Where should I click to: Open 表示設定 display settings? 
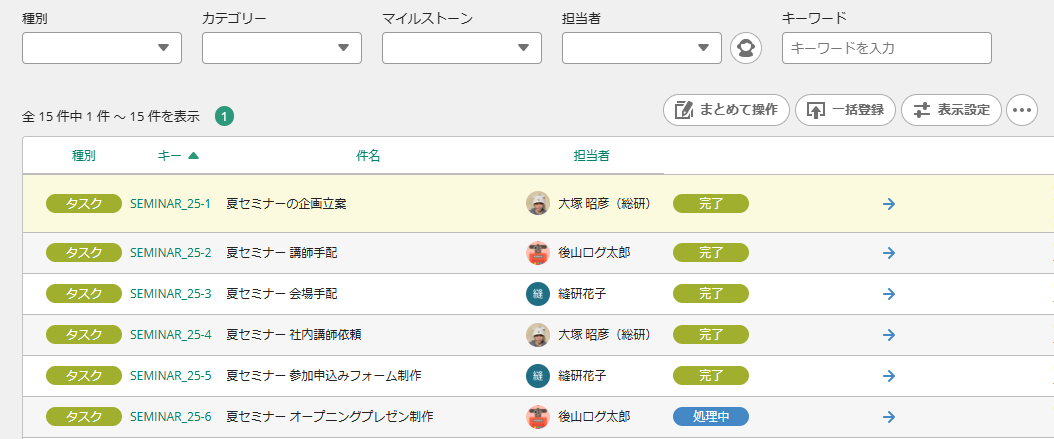click(952, 110)
